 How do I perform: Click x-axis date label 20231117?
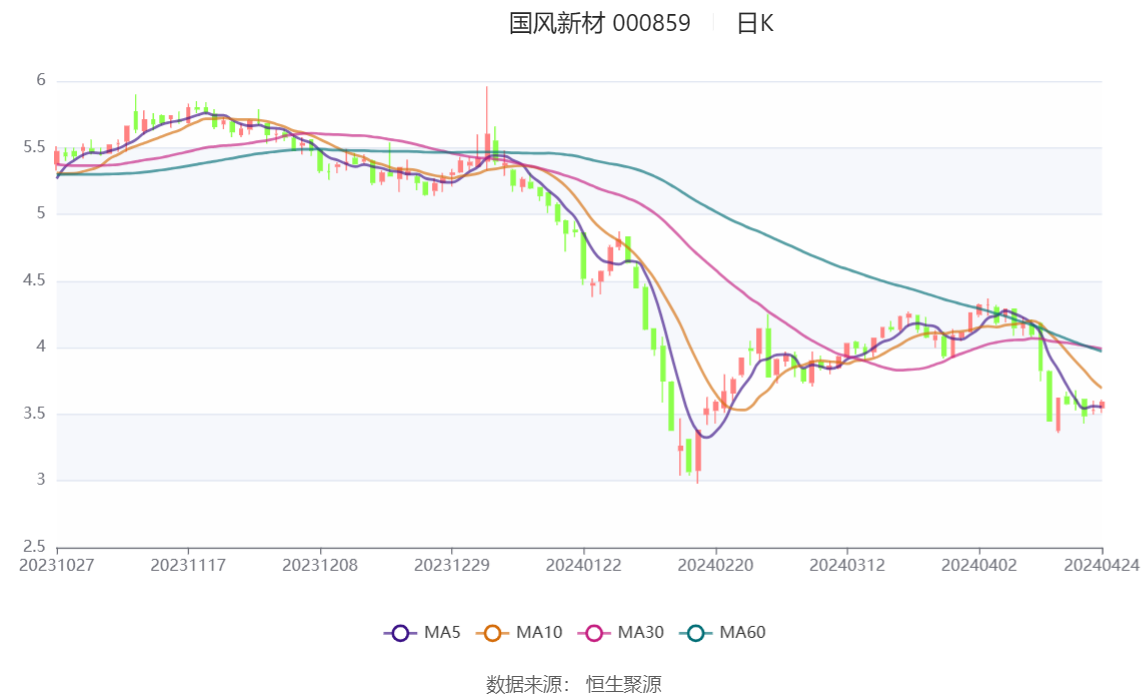click(x=188, y=565)
